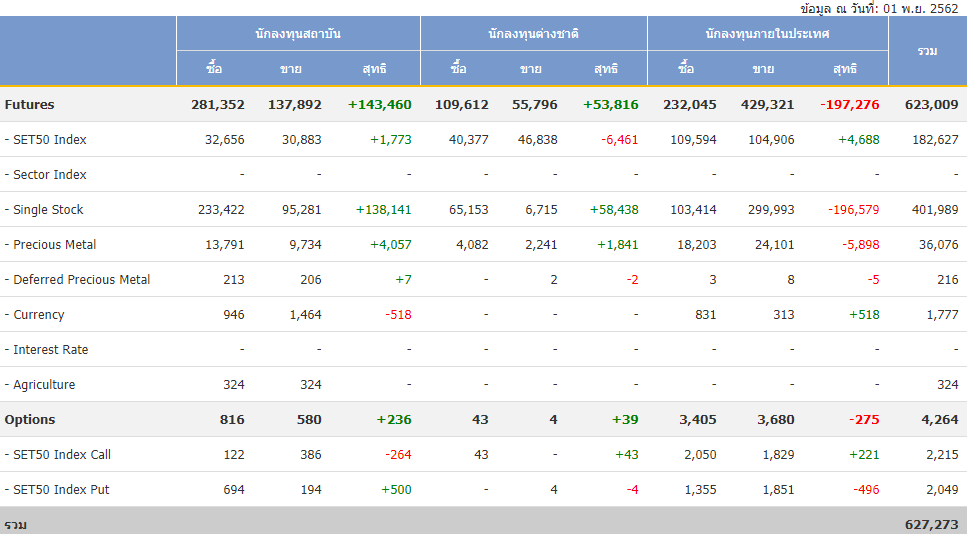Viewport: 973px width, 534px height.
Task: Click the Precious Metal row label
Action: click(x=50, y=244)
